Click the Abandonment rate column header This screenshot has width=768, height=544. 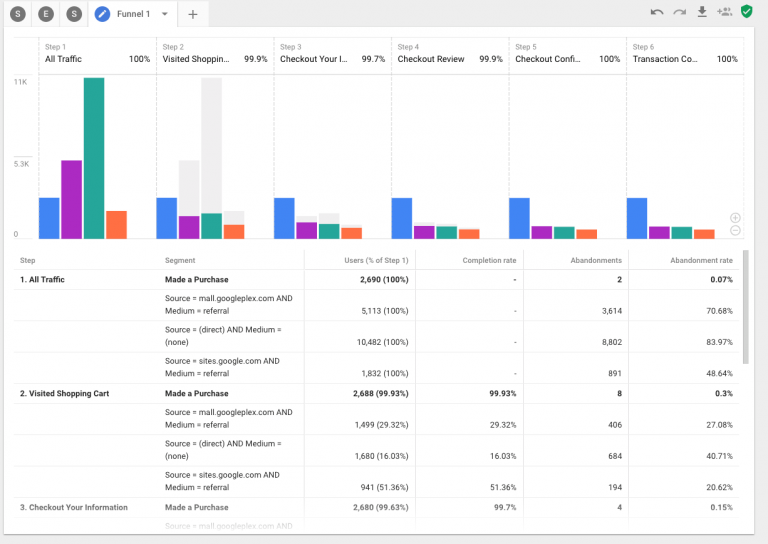701,260
